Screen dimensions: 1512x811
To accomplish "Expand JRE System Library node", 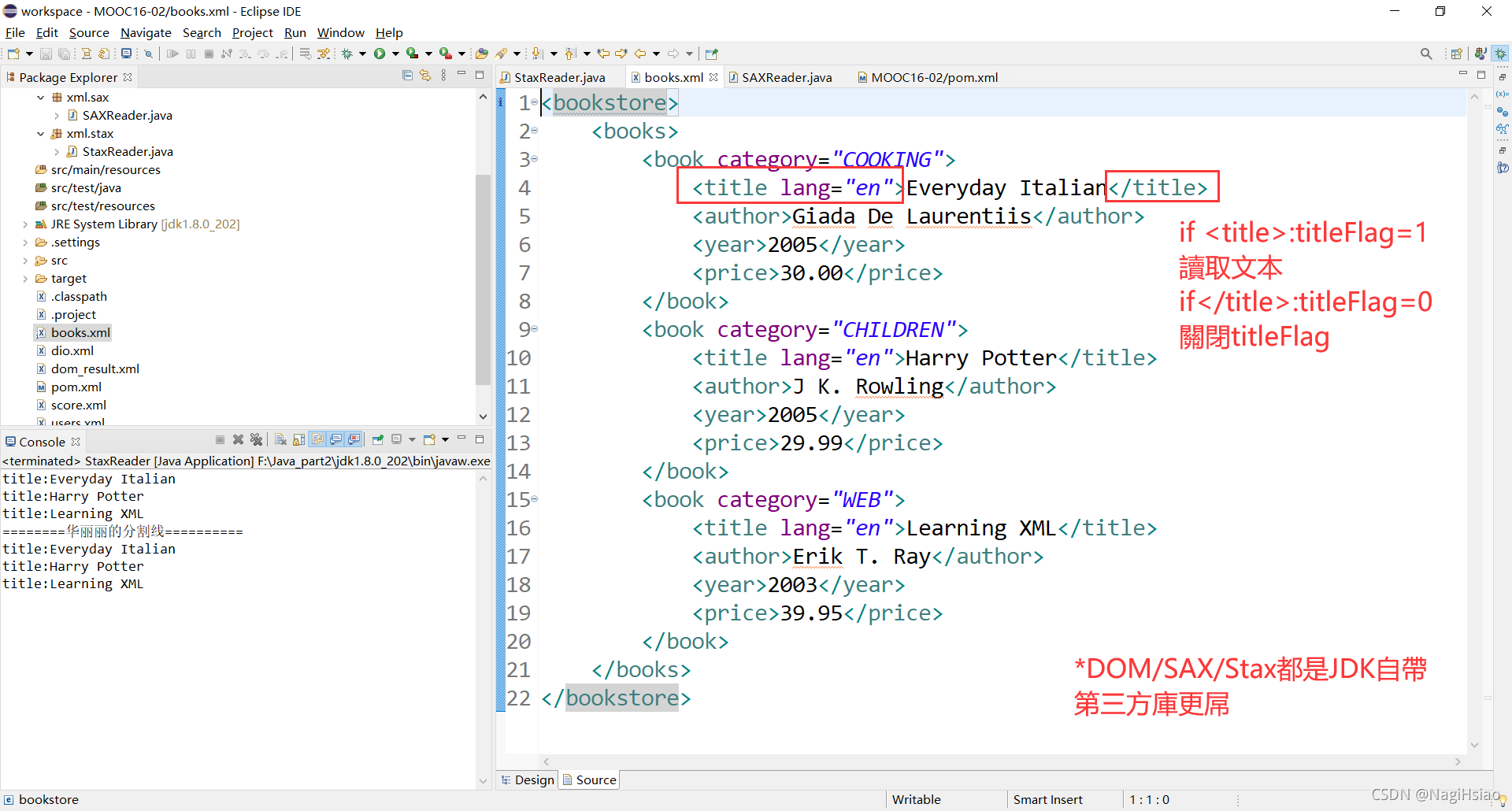I will coord(25,224).
